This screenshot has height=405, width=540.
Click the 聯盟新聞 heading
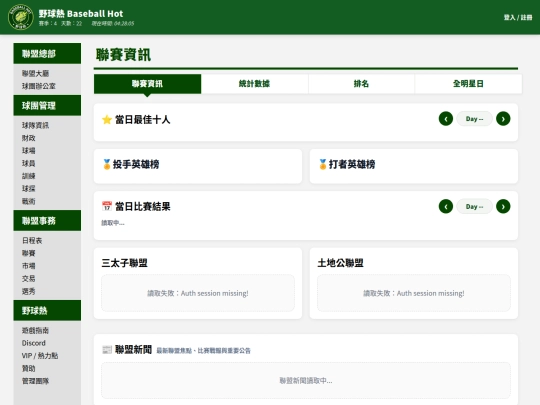[133, 350]
